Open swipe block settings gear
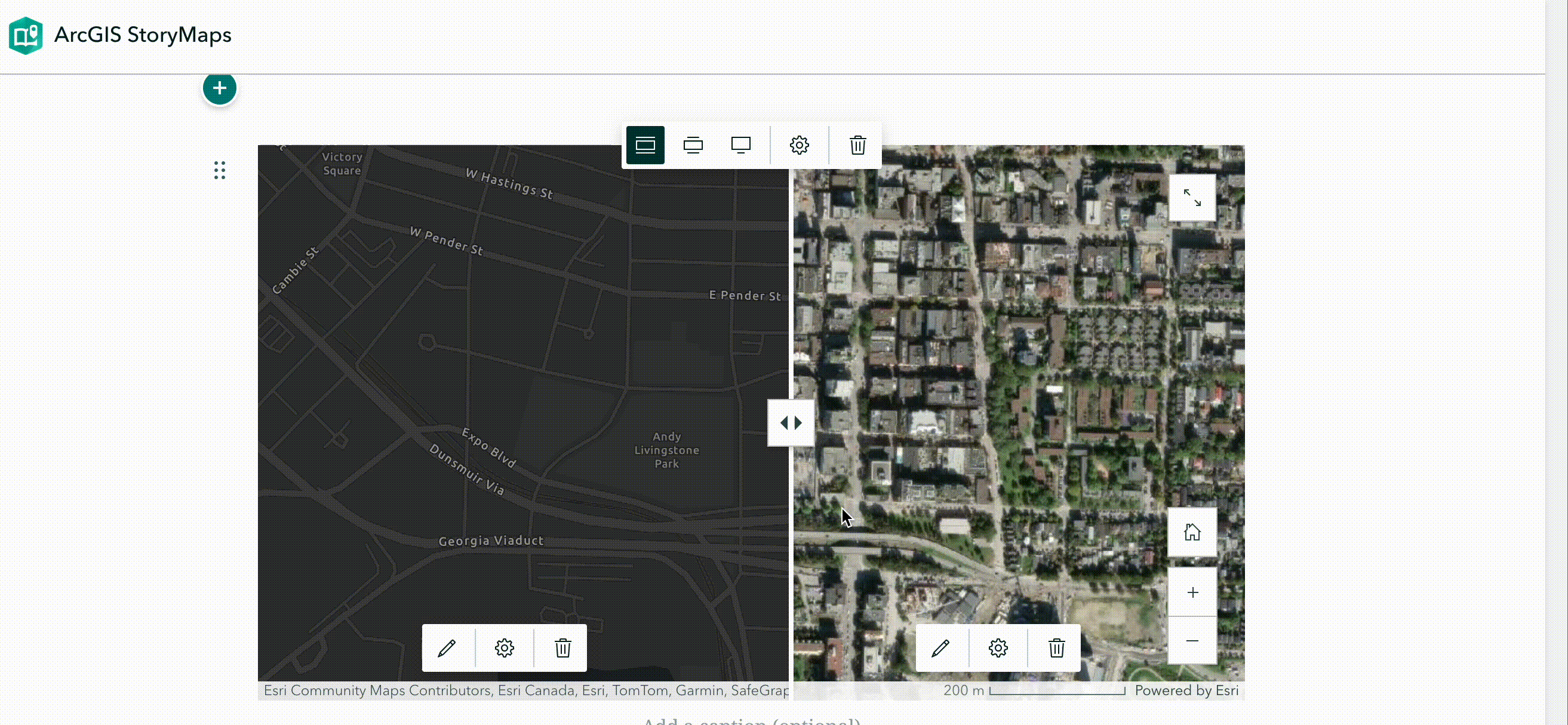 pos(798,145)
